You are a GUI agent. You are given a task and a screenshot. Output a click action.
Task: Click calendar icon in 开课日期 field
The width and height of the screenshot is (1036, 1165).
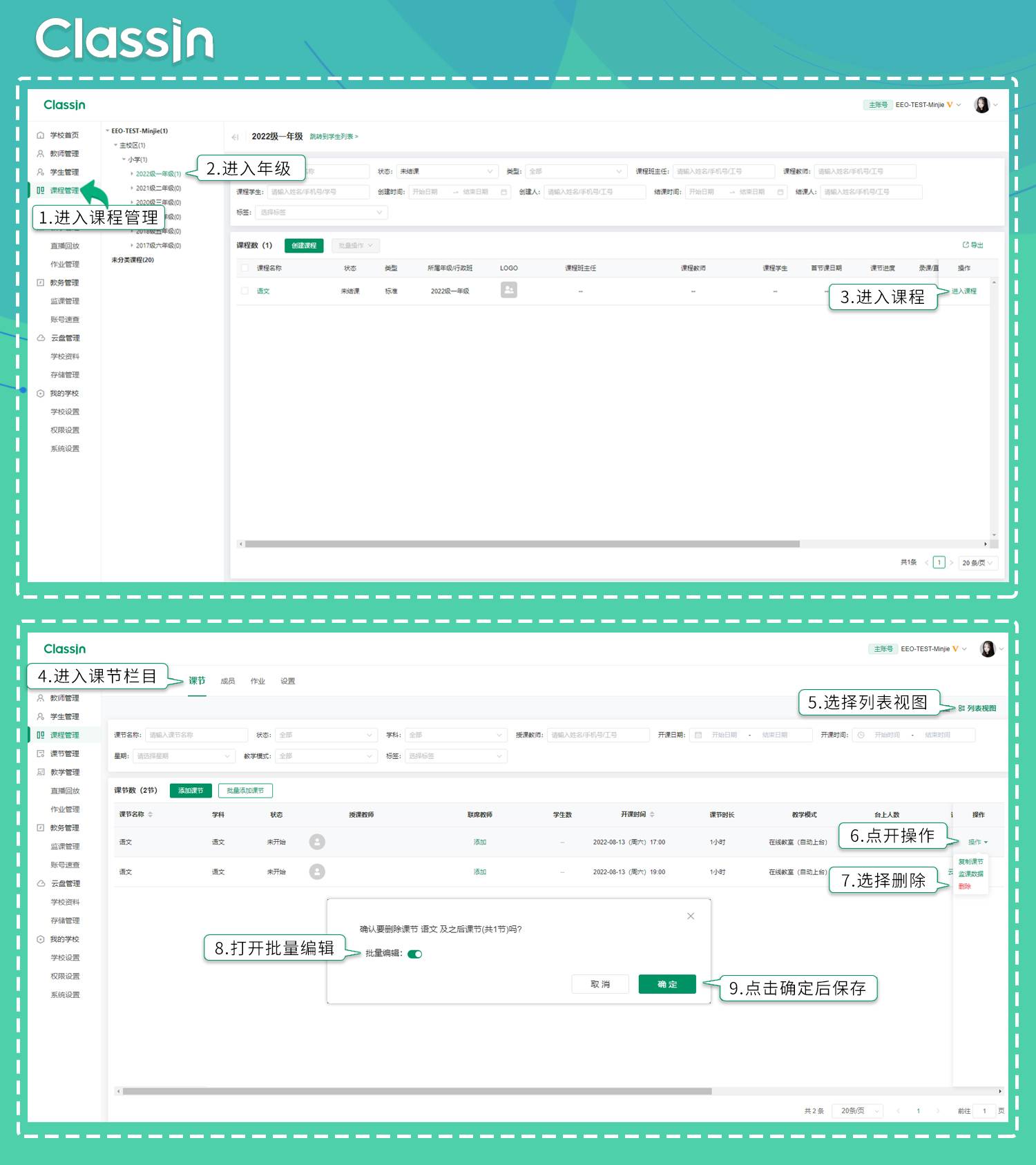coord(698,735)
